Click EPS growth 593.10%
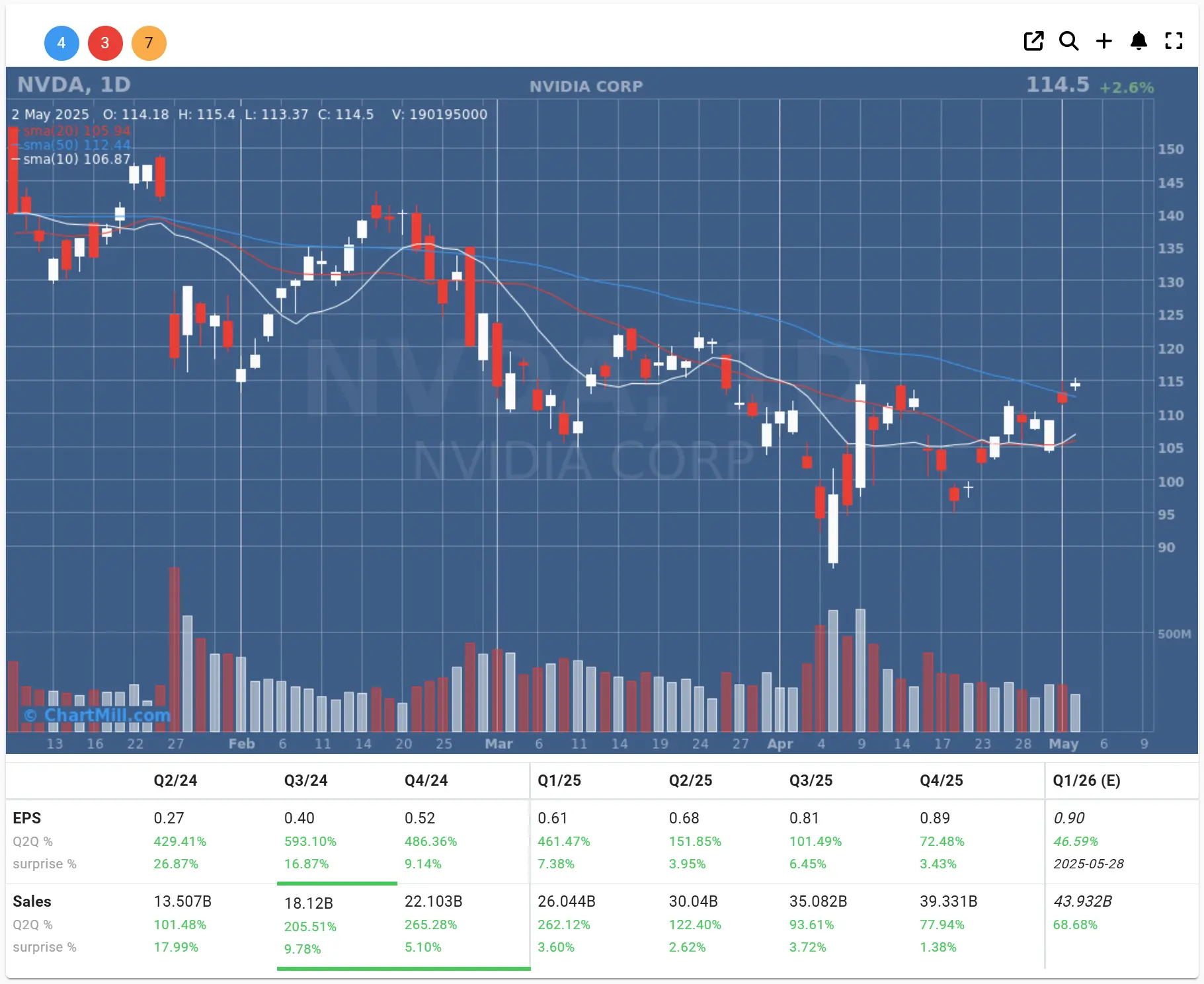The height and width of the screenshot is (984, 1204). click(x=310, y=841)
